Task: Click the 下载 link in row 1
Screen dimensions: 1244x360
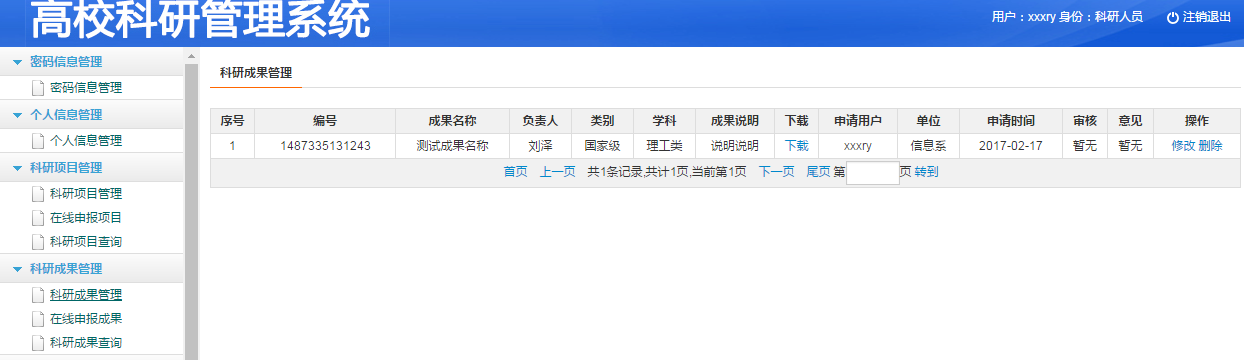Action: point(796,146)
